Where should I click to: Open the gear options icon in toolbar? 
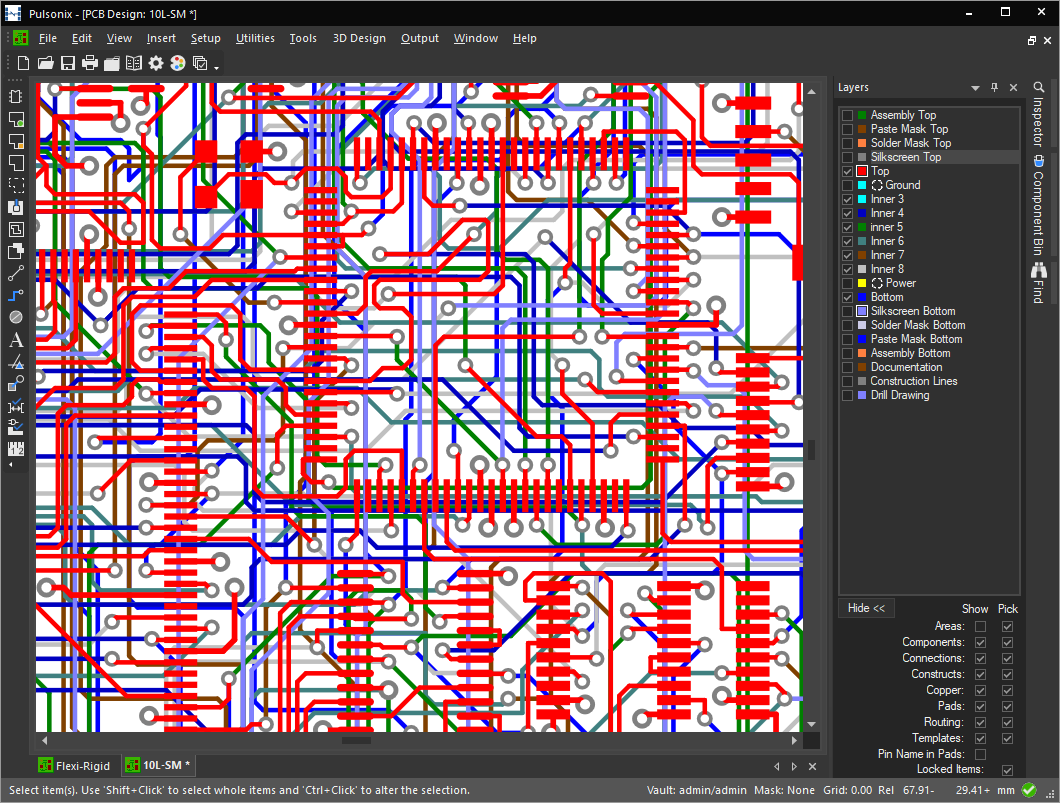click(156, 64)
